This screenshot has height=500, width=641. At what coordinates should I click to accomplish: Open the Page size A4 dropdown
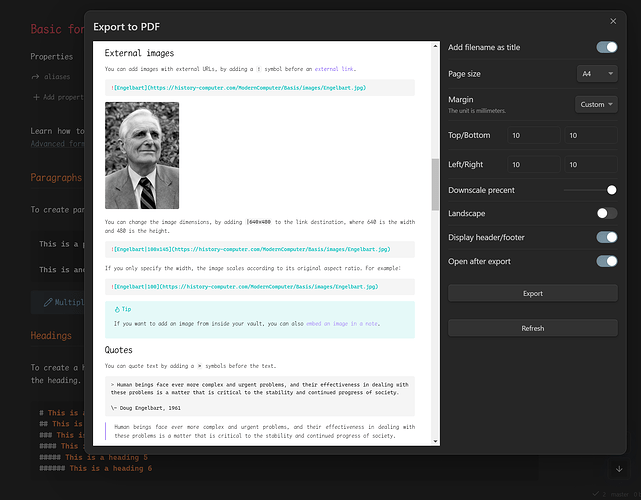(x=597, y=74)
